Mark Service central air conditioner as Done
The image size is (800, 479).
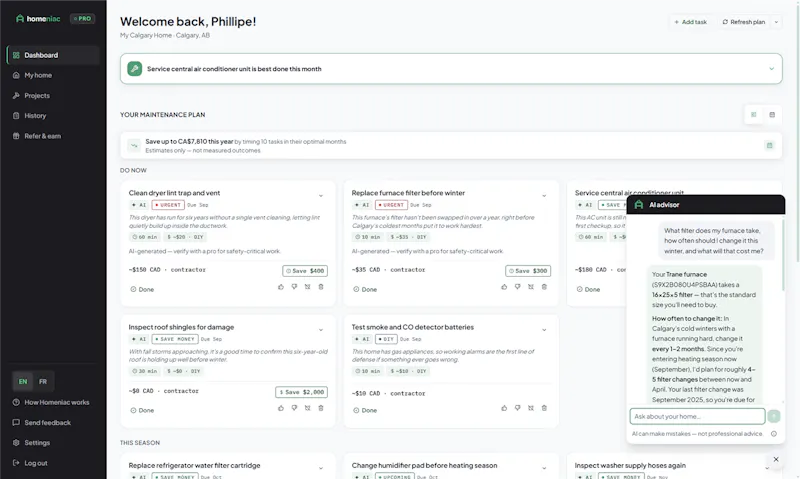click(x=588, y=289)
